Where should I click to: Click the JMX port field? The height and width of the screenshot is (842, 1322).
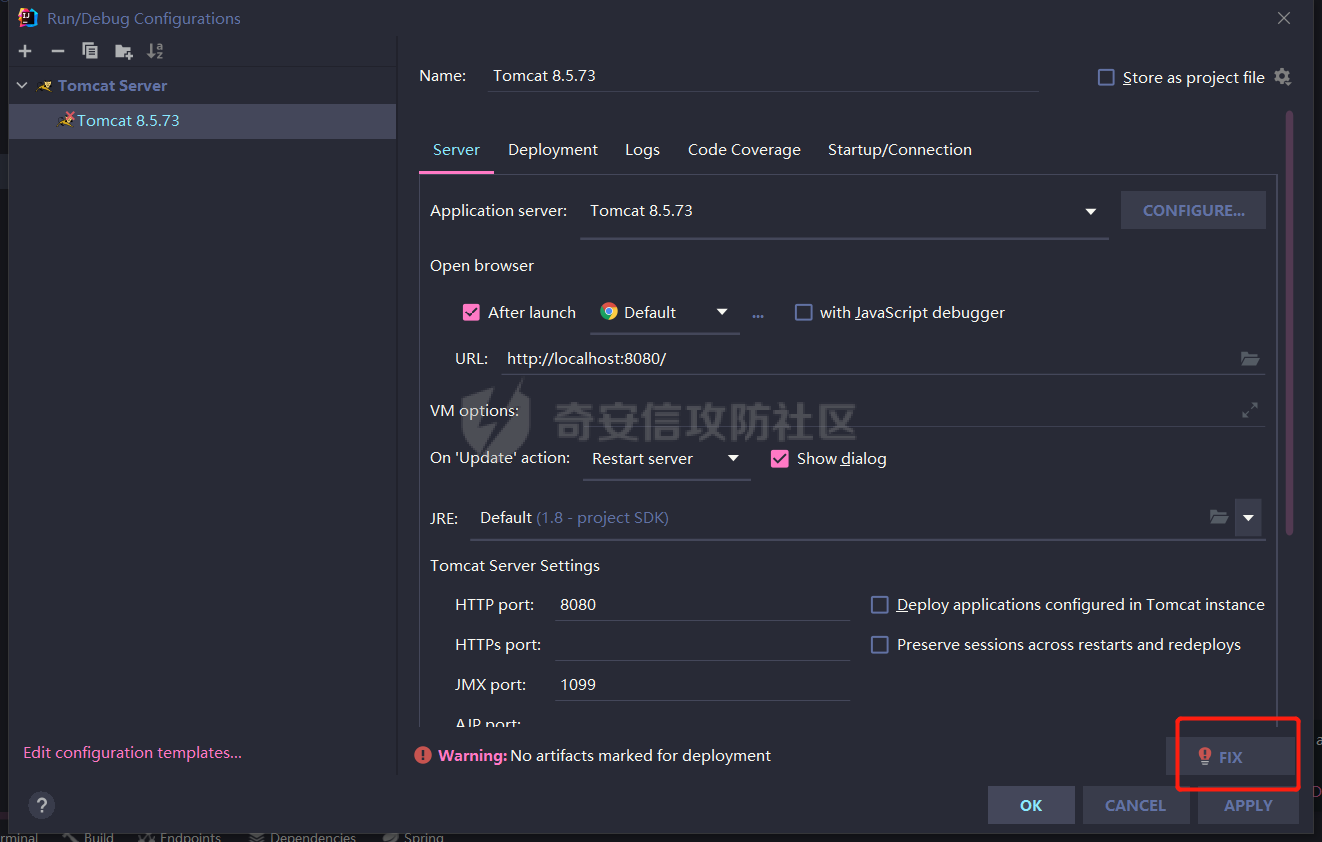click(702, 684)
